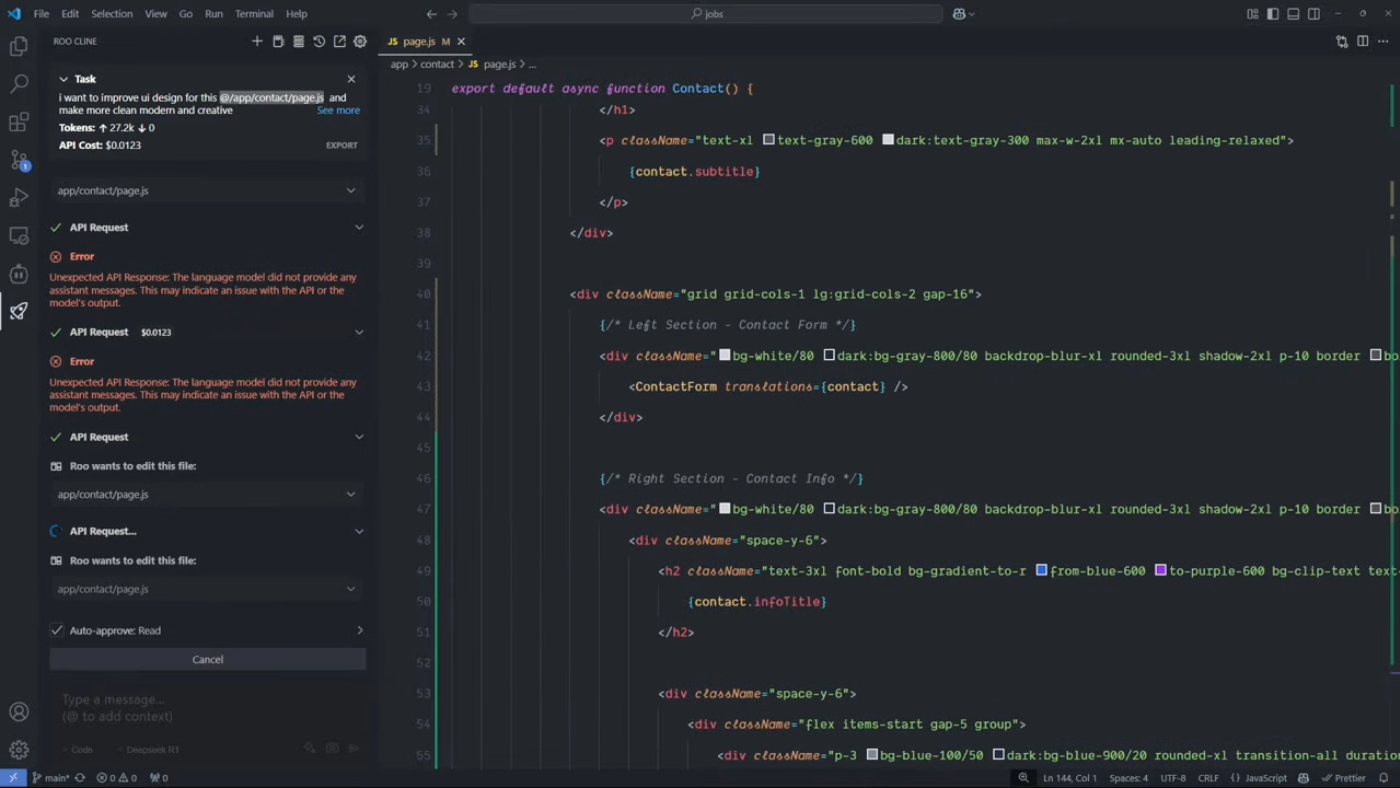Click from-blue-600 color swatch
The image size is (1400, 788).
[1041, 570]
